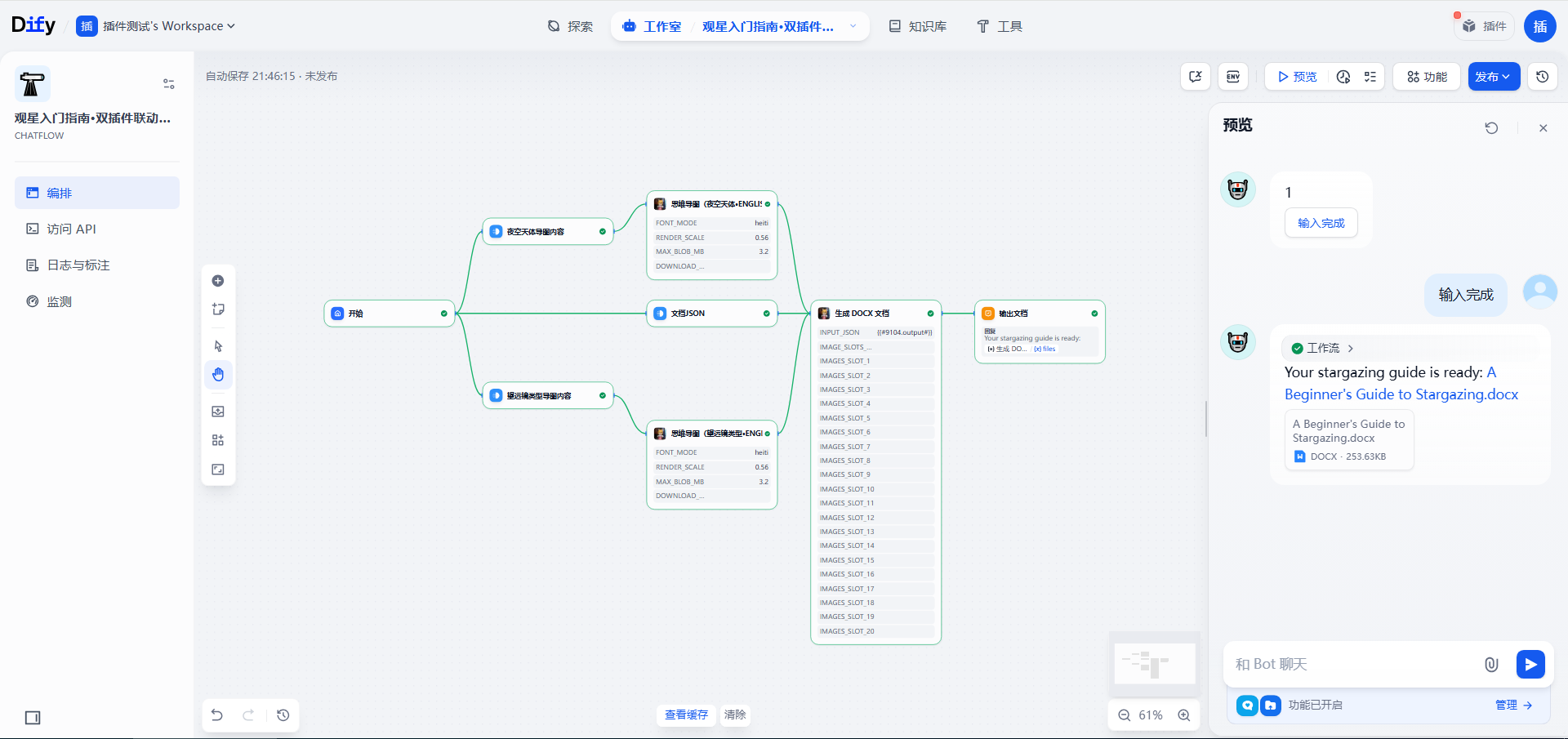Open the run history icon beside 预览
This screenshot has width=1568, height=739.
point(1343,77)
